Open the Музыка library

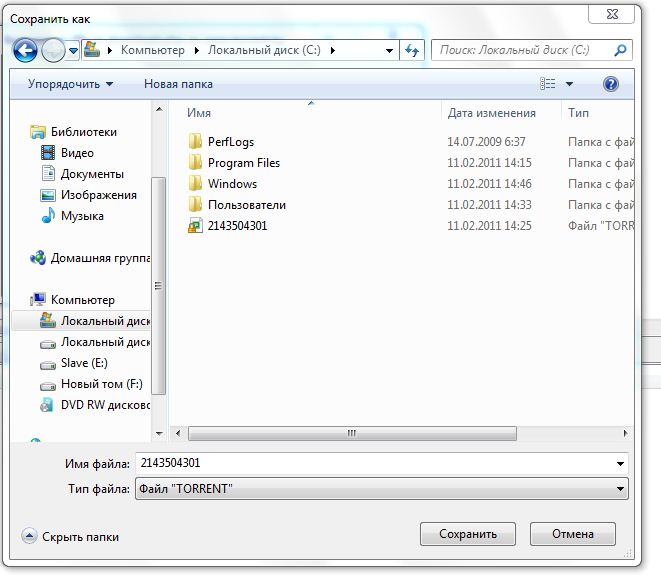(x=82, y=216)
